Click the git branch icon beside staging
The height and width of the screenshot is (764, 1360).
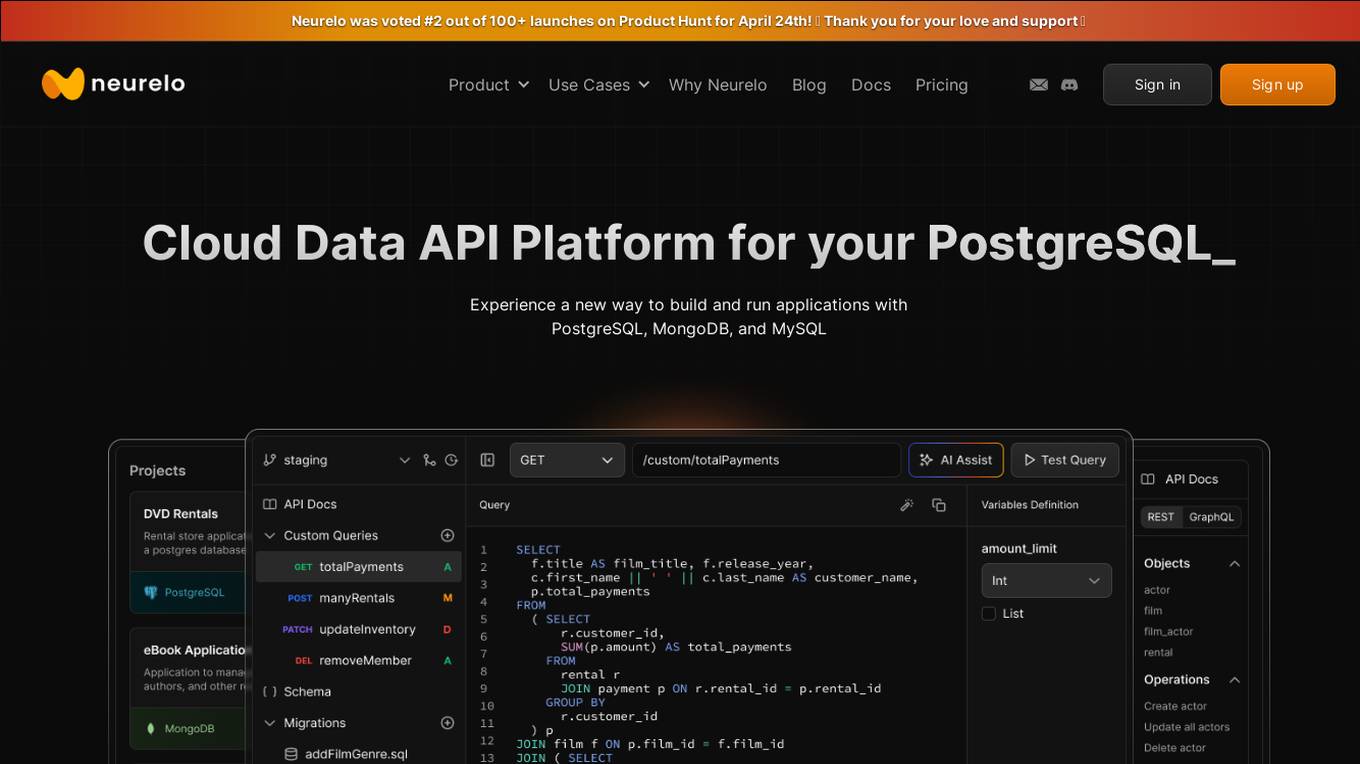pos(270,460)
